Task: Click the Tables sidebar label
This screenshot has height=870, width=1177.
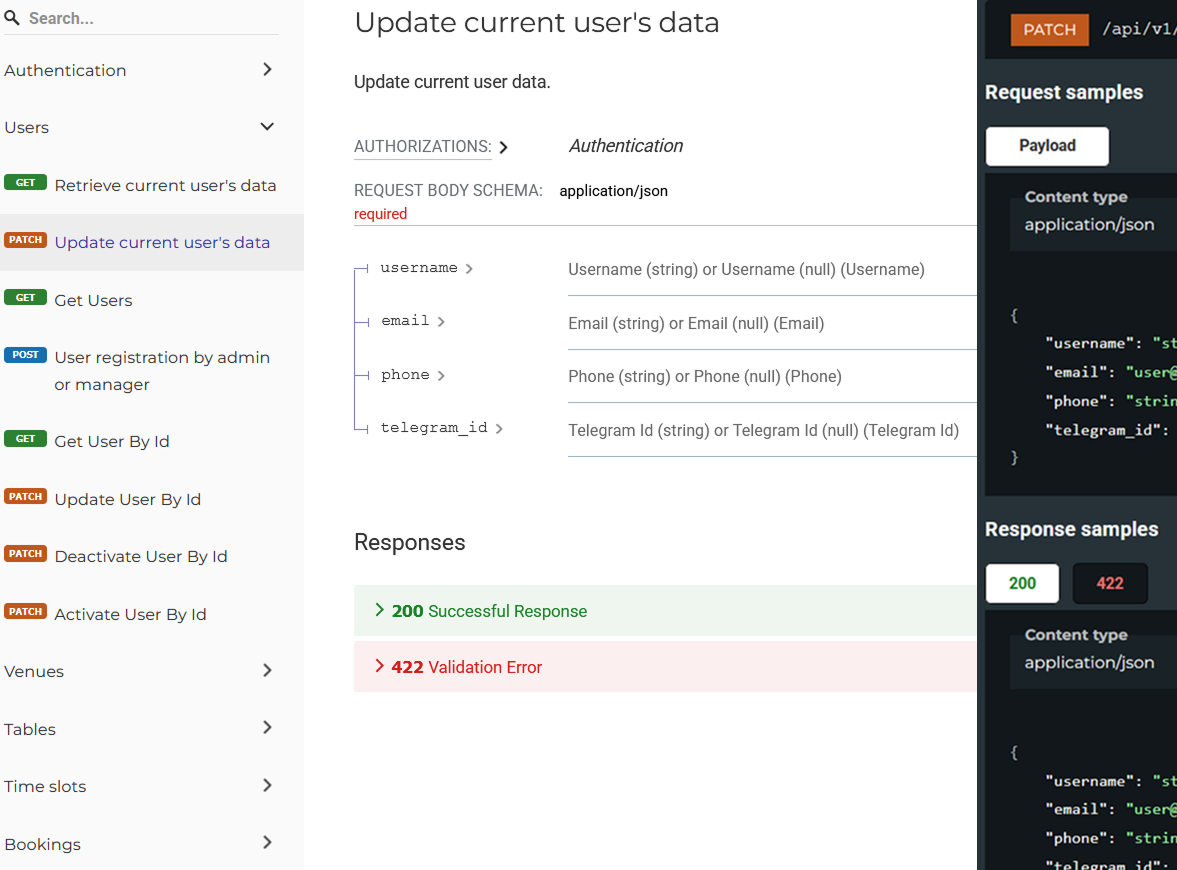Action: coord(30,729)
